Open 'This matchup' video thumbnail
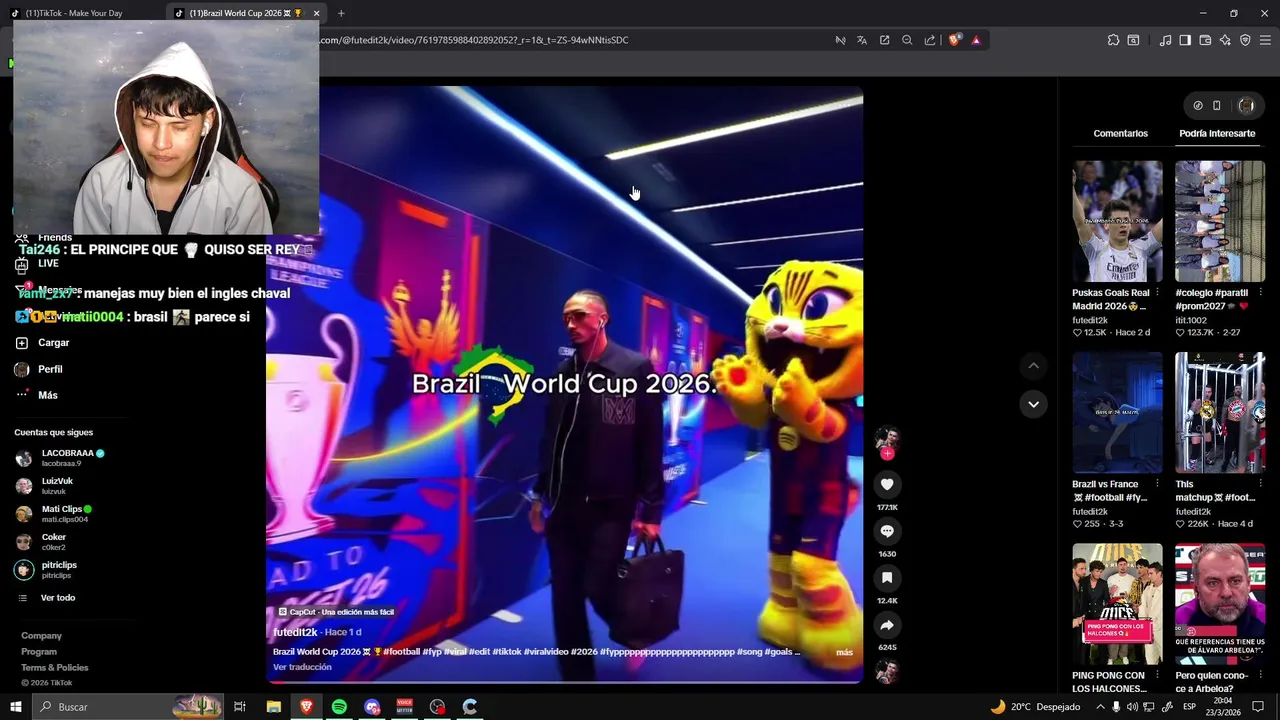The width and height of the screenshot is (1280, 720). [1219, 412]
